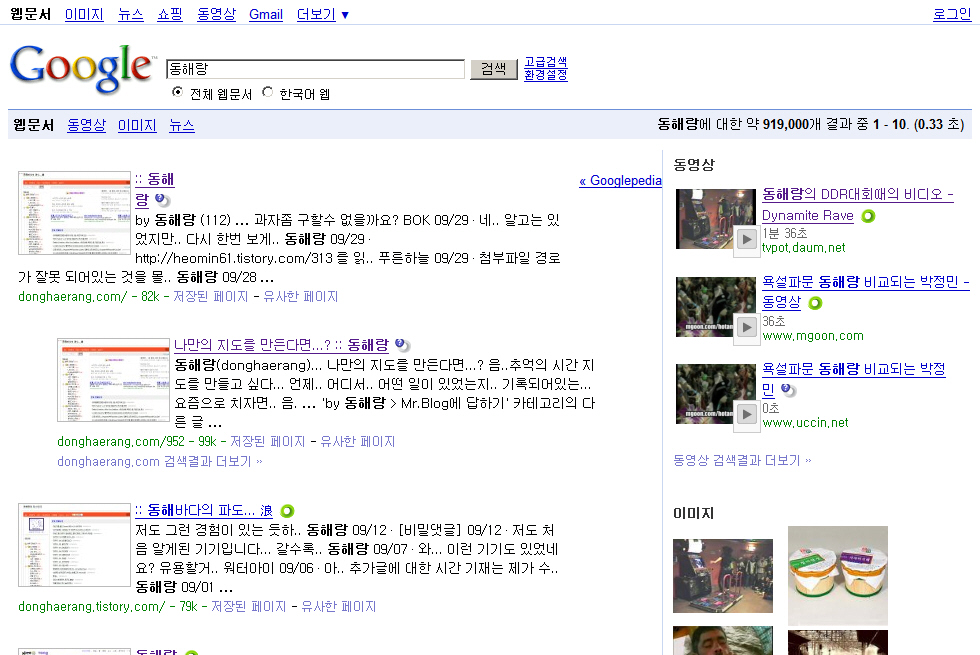Open similar pages for donghaerang.com/ result
This screenshot has width=980, height=655.
pos(300,296)
